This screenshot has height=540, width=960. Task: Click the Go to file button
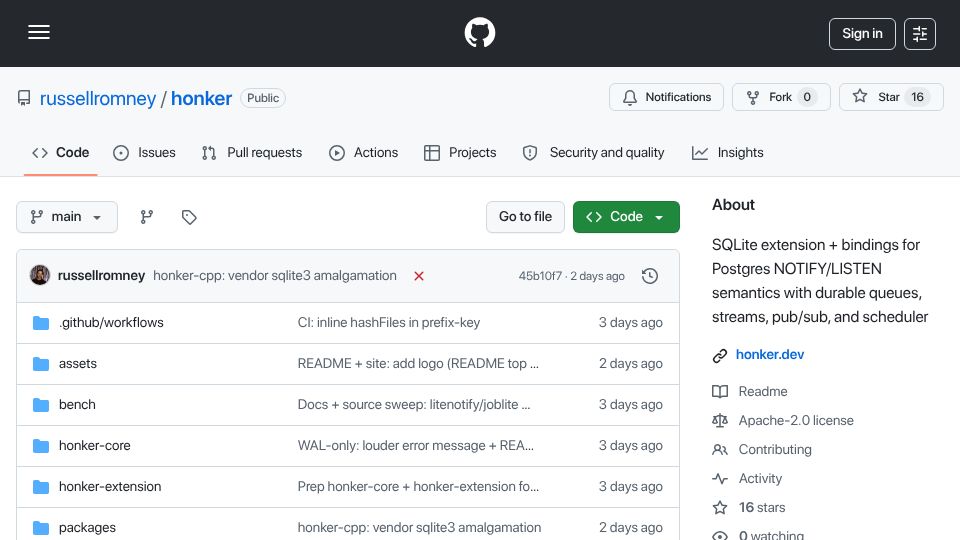[x=525, y=217]
